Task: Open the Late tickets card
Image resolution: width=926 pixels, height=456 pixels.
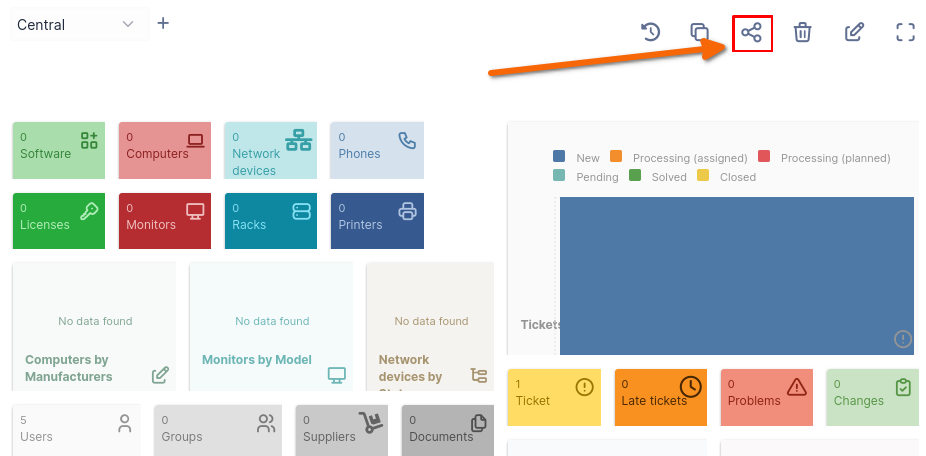Action: click(660, 397)
